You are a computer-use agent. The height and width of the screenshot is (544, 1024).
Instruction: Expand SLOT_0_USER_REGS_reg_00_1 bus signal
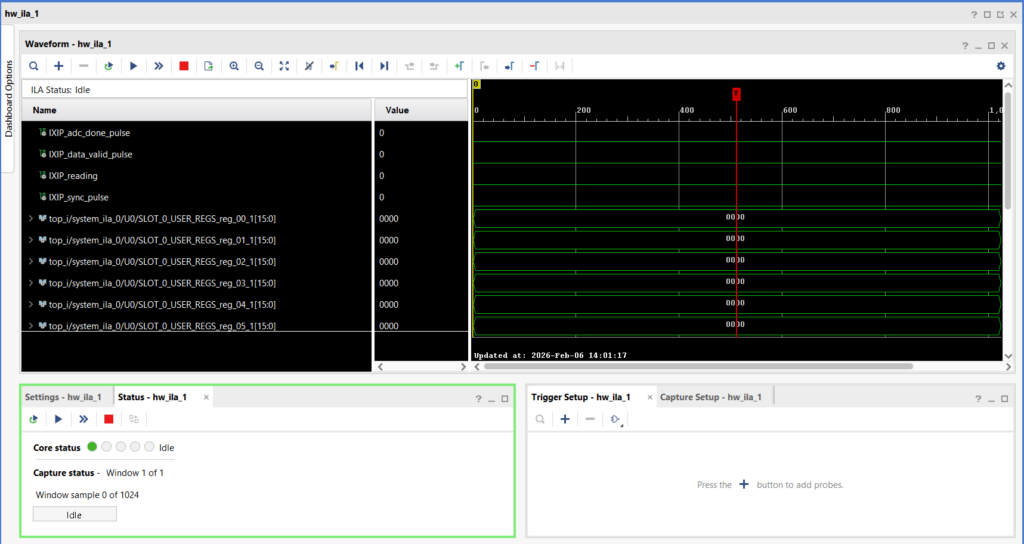[x=31, y=219]
